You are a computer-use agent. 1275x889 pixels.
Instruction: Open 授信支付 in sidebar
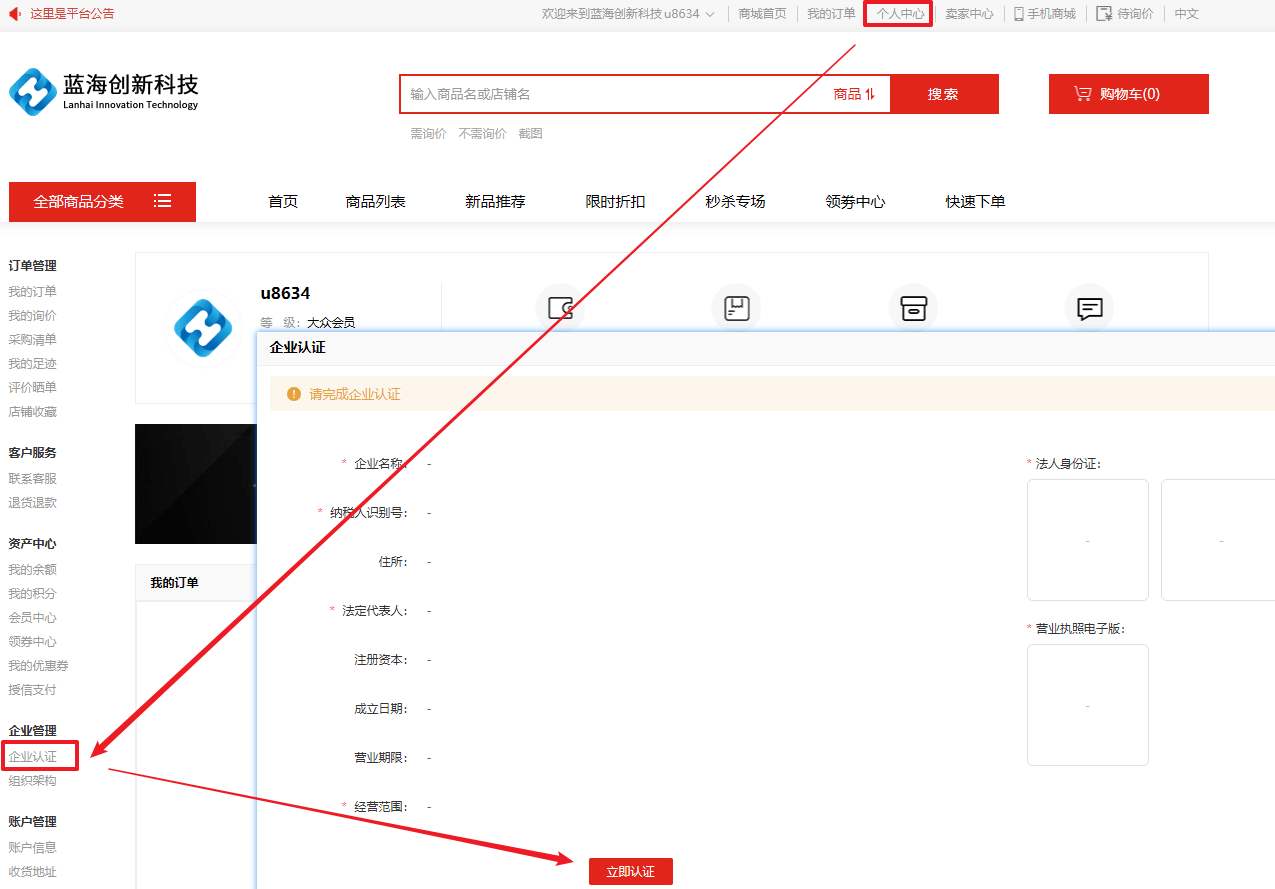[x=33, y=690]
